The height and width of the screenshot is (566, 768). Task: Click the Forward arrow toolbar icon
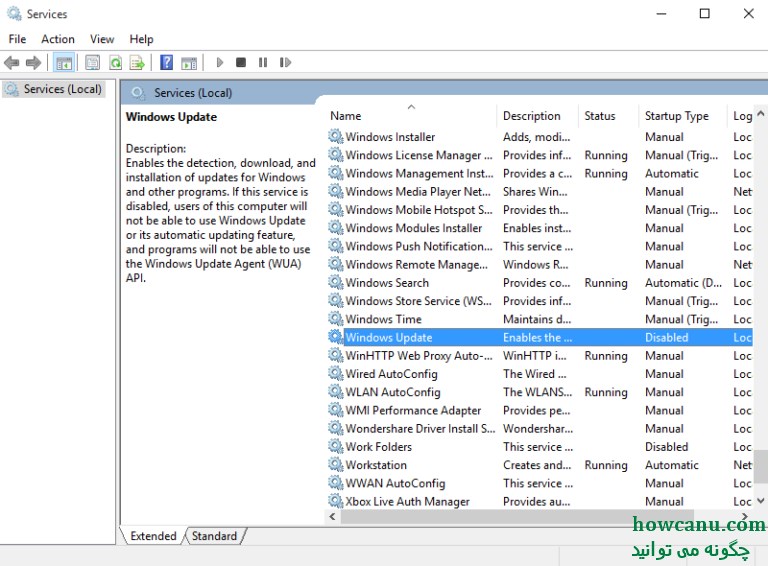pos(33,63)
